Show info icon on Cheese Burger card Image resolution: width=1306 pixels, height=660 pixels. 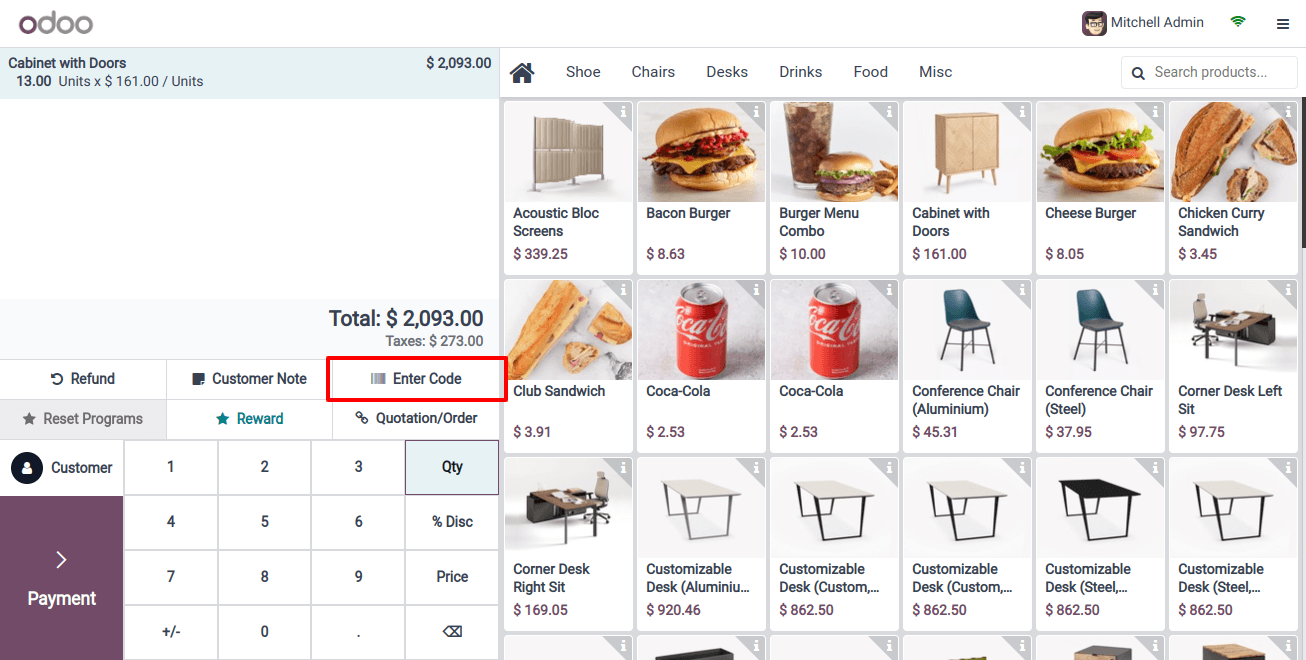pos(1155,112)
